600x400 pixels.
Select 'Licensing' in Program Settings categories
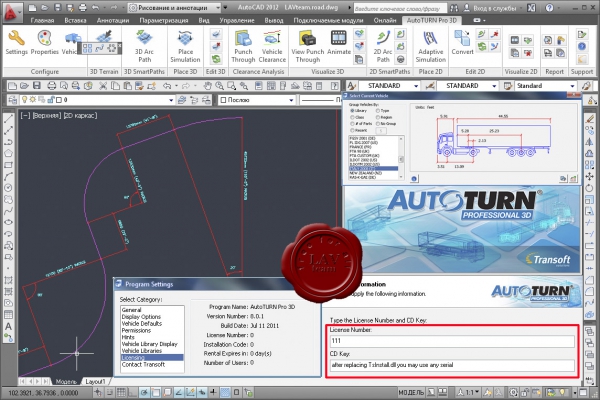tap(152, 357)
